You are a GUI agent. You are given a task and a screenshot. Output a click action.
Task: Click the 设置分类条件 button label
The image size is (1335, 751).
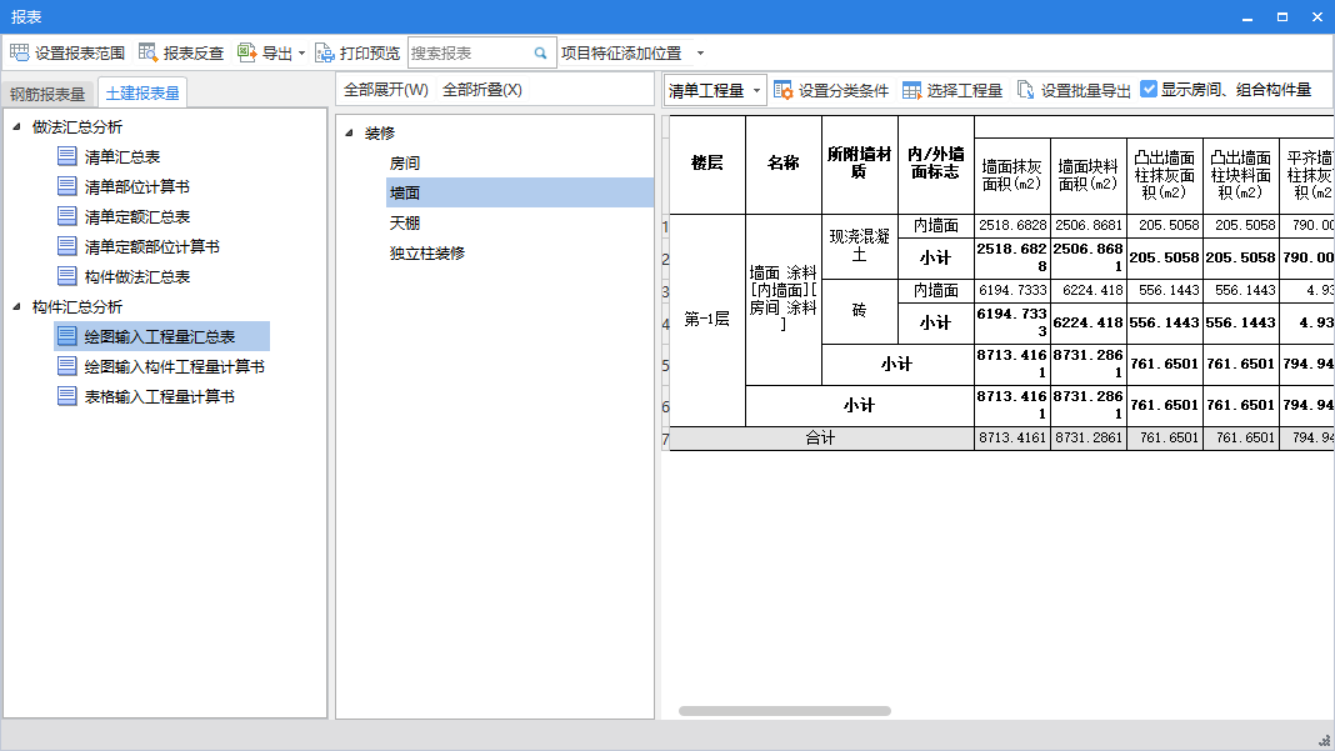(844, 91)
